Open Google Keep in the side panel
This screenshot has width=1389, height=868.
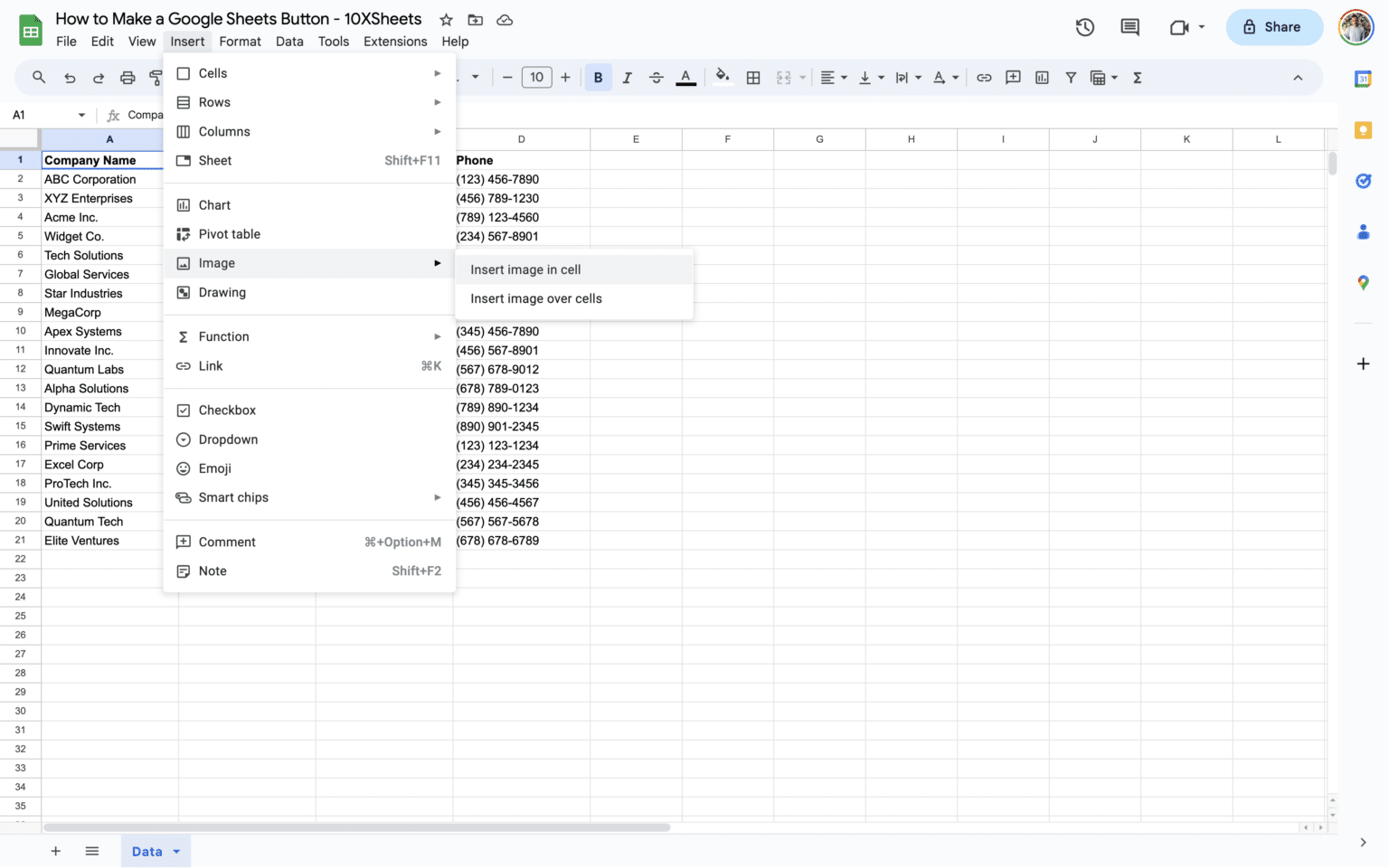coord(1364,130)
